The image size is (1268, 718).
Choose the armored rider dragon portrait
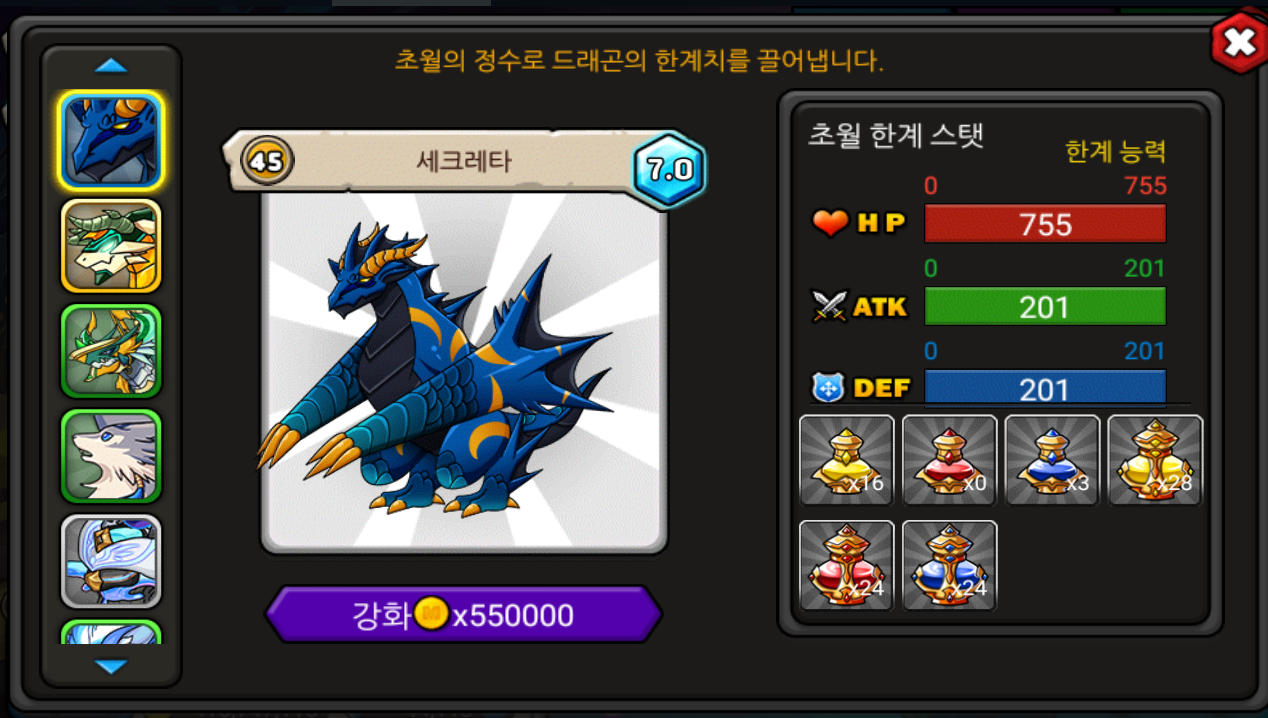111,351
